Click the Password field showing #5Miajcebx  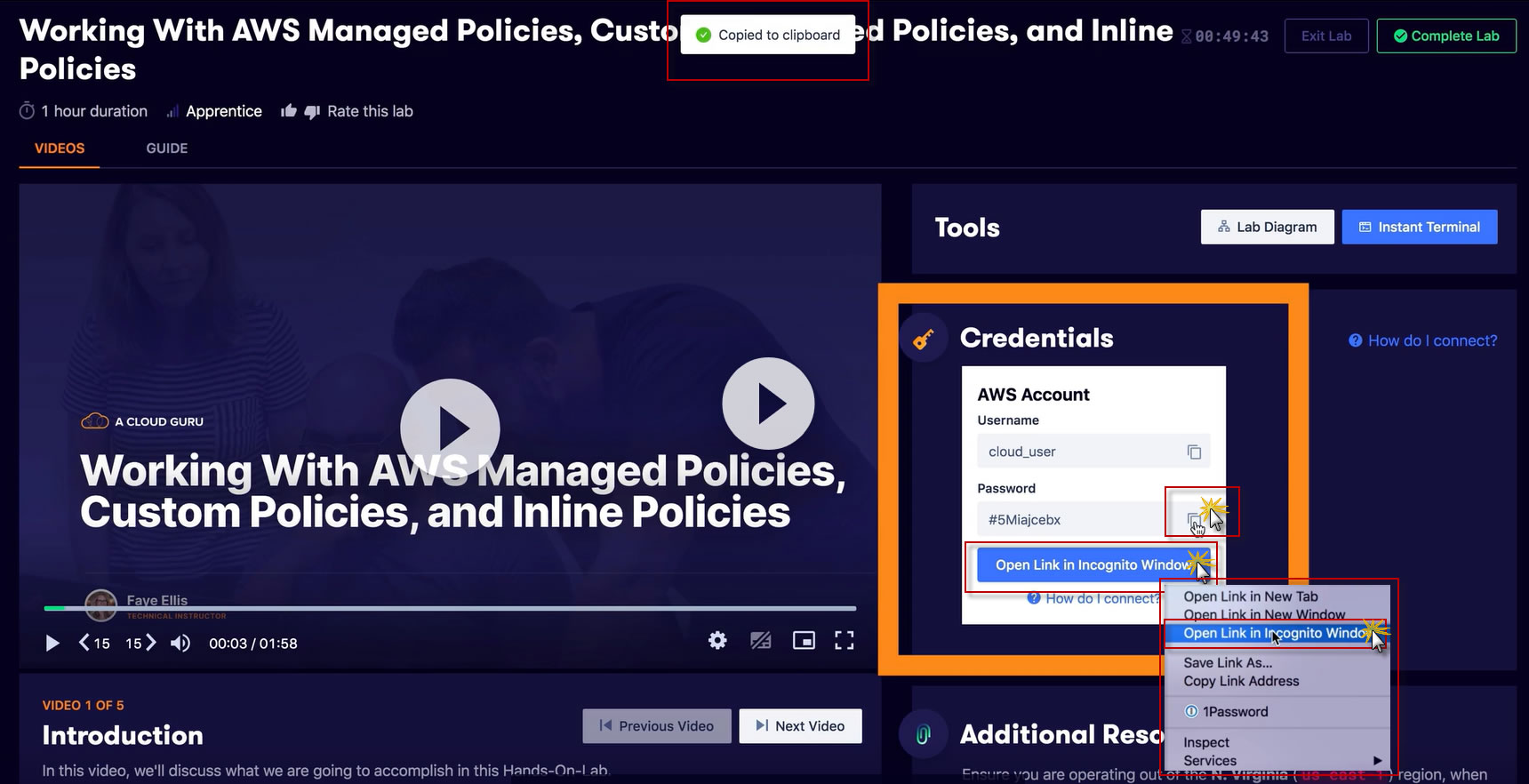(1093, 520)
